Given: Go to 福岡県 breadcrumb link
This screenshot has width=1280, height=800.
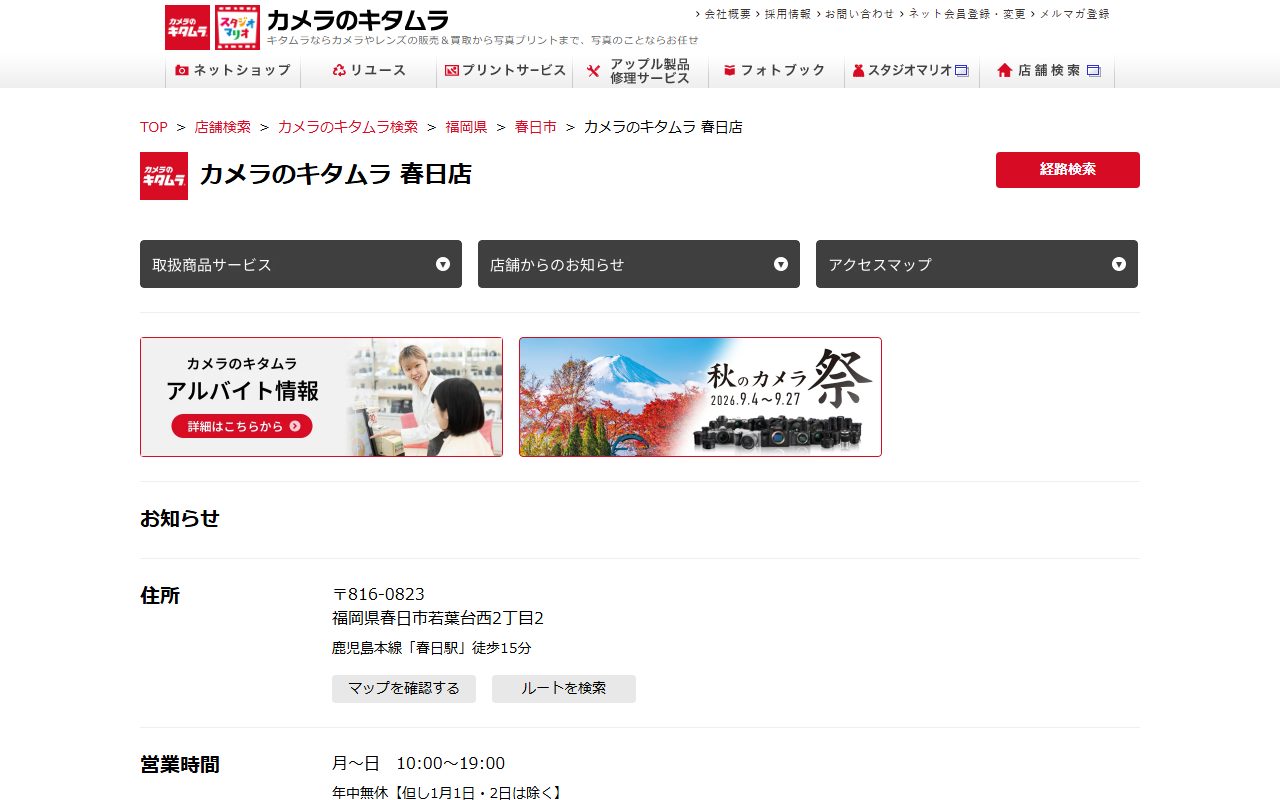Looking at the screenshot, I should (466, 127).
